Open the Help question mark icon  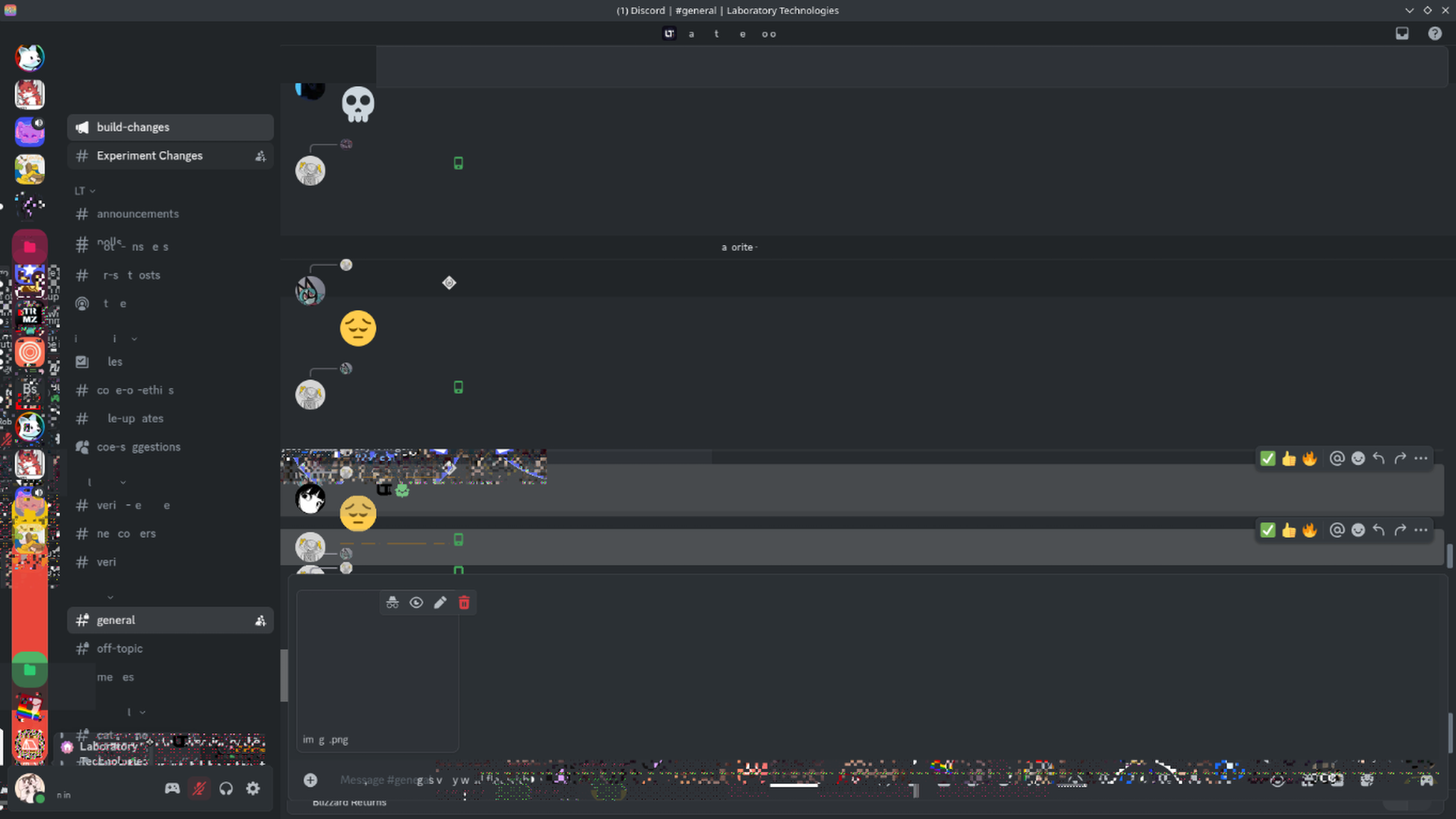pyautogui.click(x=1434, y=34)
